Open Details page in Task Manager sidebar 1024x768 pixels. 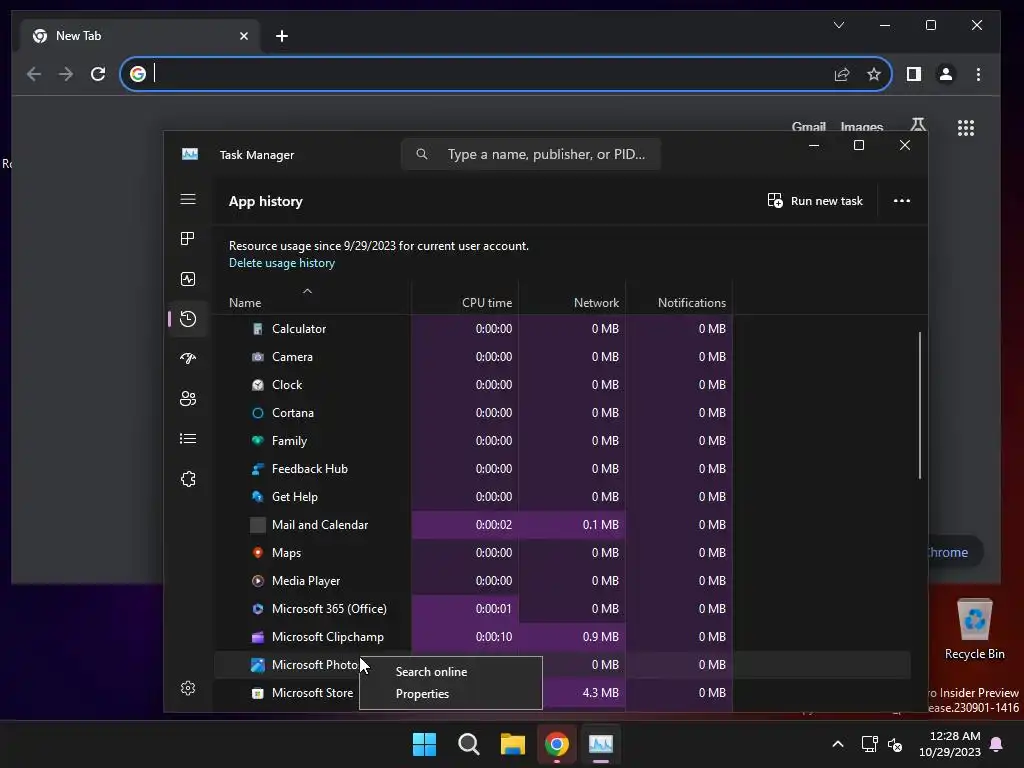coord(188,439)
